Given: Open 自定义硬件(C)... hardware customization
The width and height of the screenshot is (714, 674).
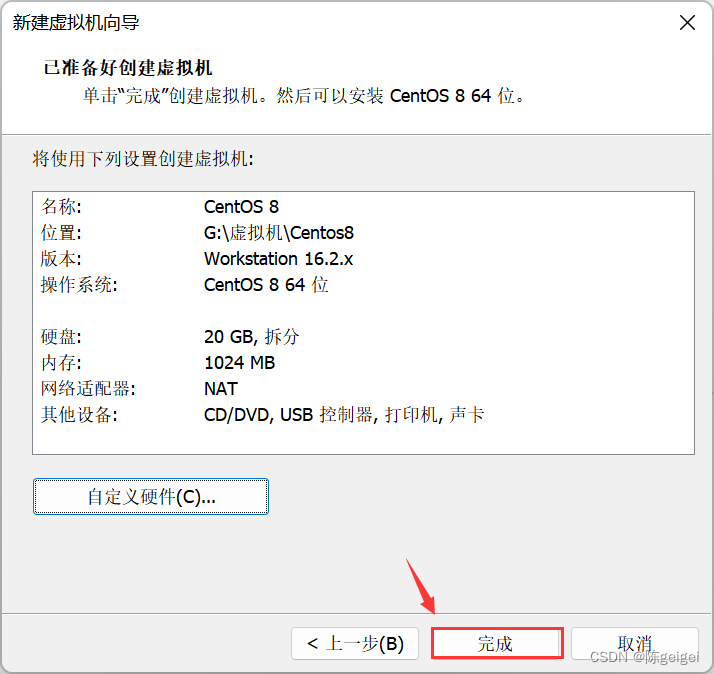Looking at the screenshot, I should click(x=151, y=496).
